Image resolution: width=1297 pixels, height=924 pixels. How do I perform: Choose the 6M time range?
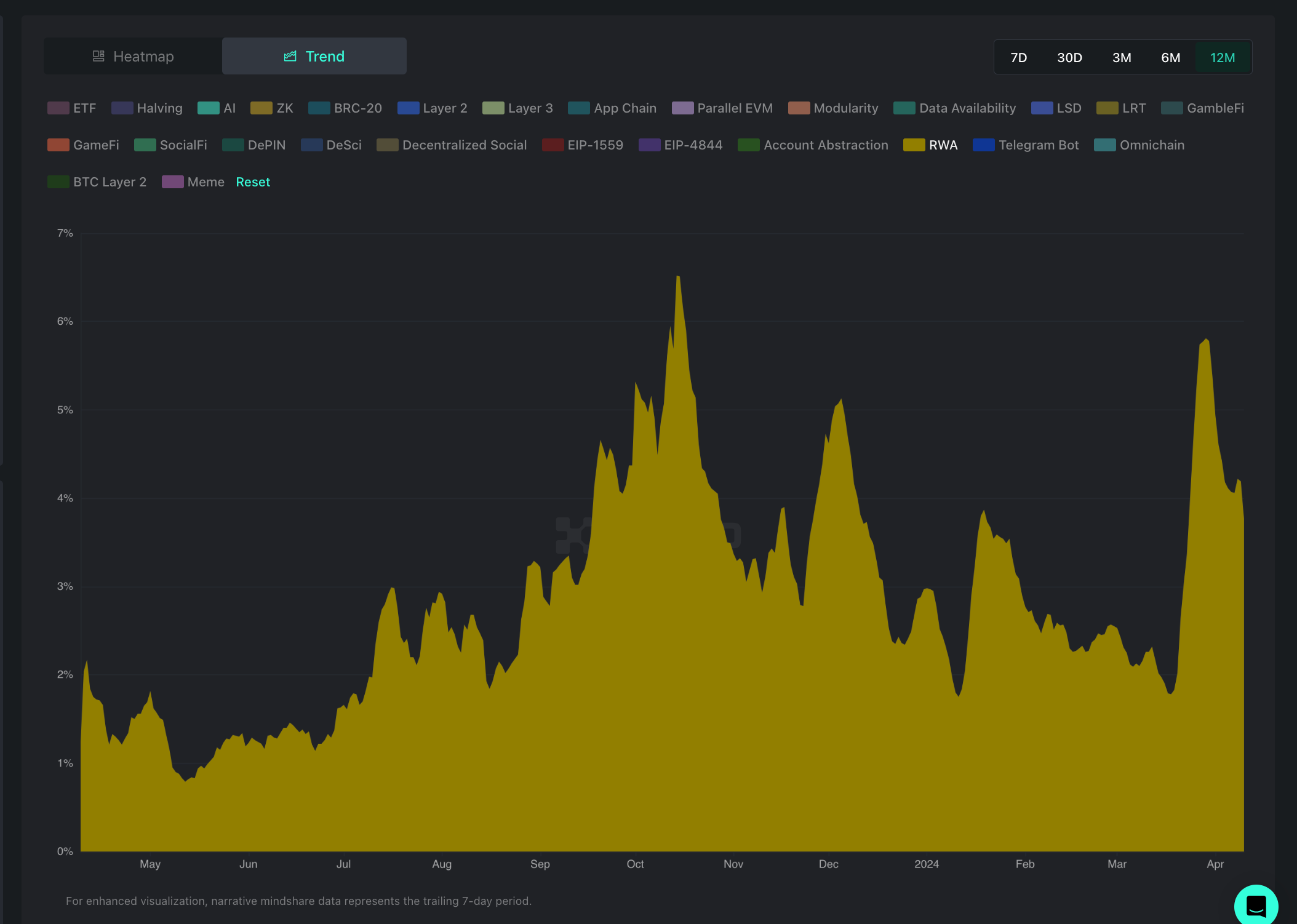point(1170,58)
